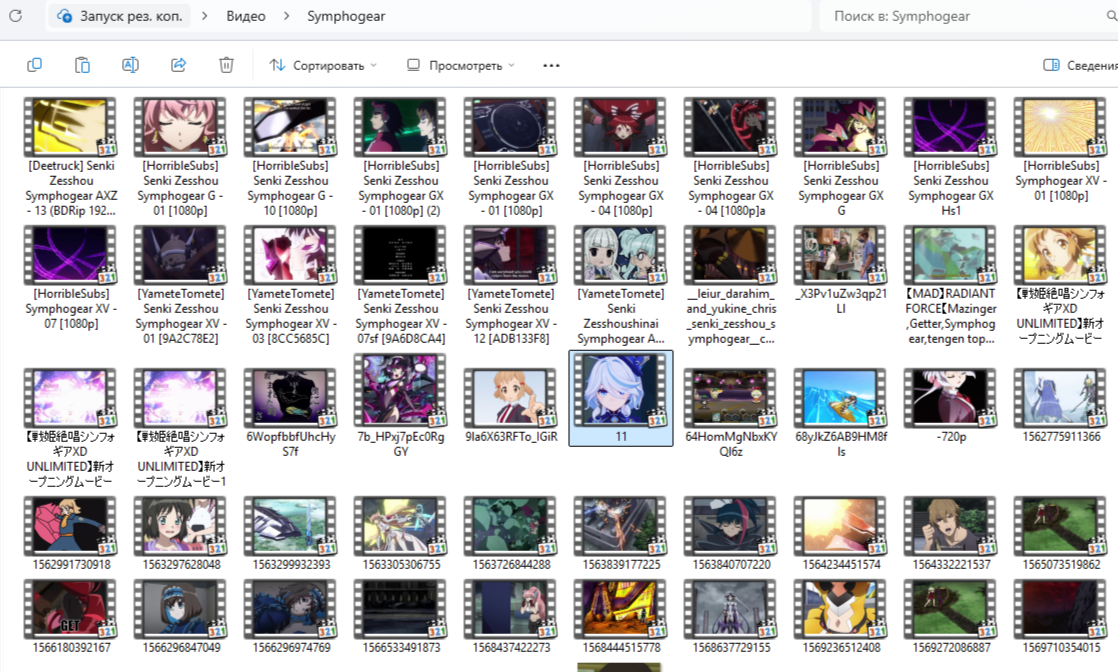Click the highlighted video file named 11
Screen dimensions: 1118x672
pyautogui.click(x=621, y=399)
